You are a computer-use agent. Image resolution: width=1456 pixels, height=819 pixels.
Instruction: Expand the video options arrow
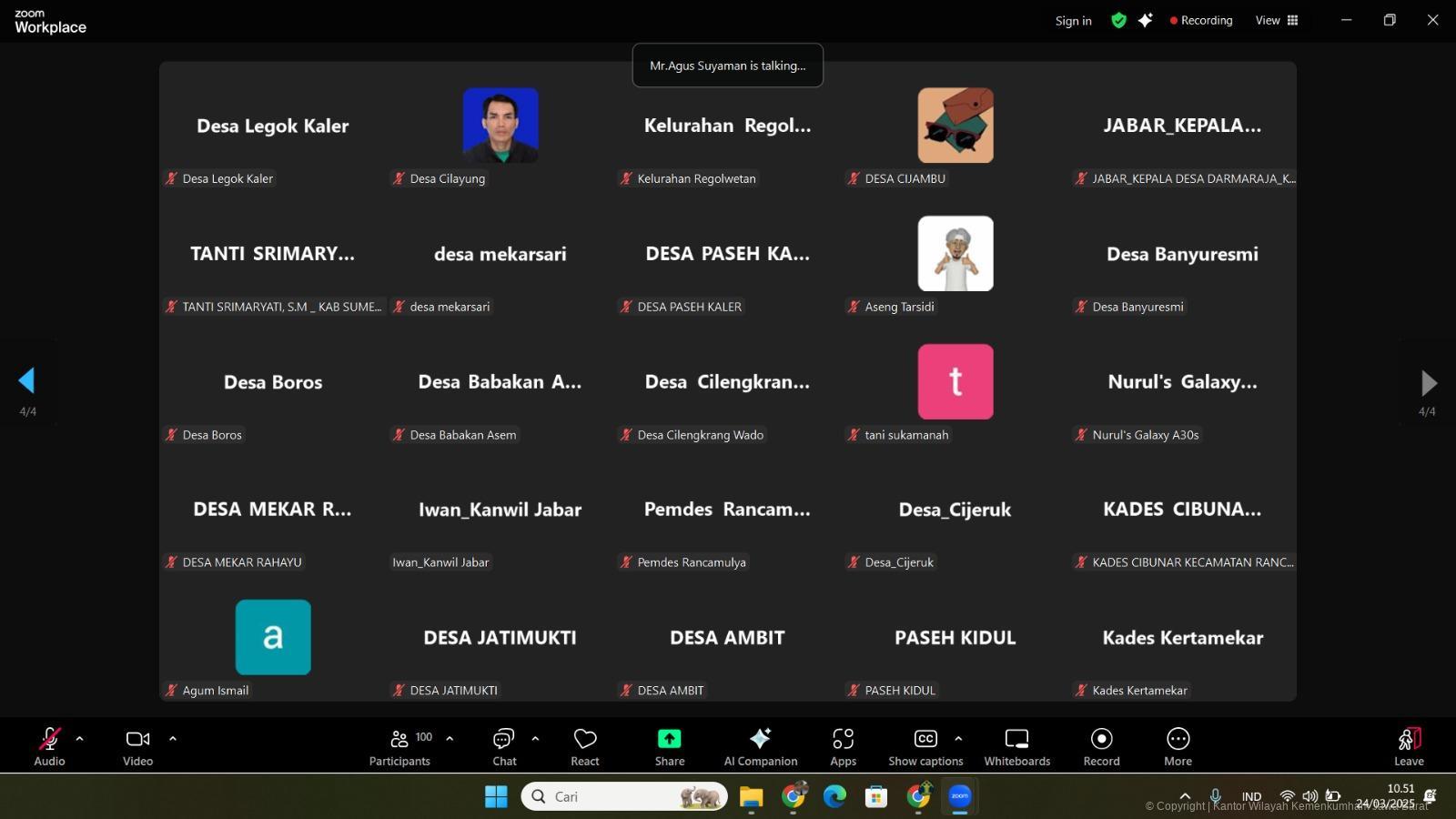coord(173,739)
